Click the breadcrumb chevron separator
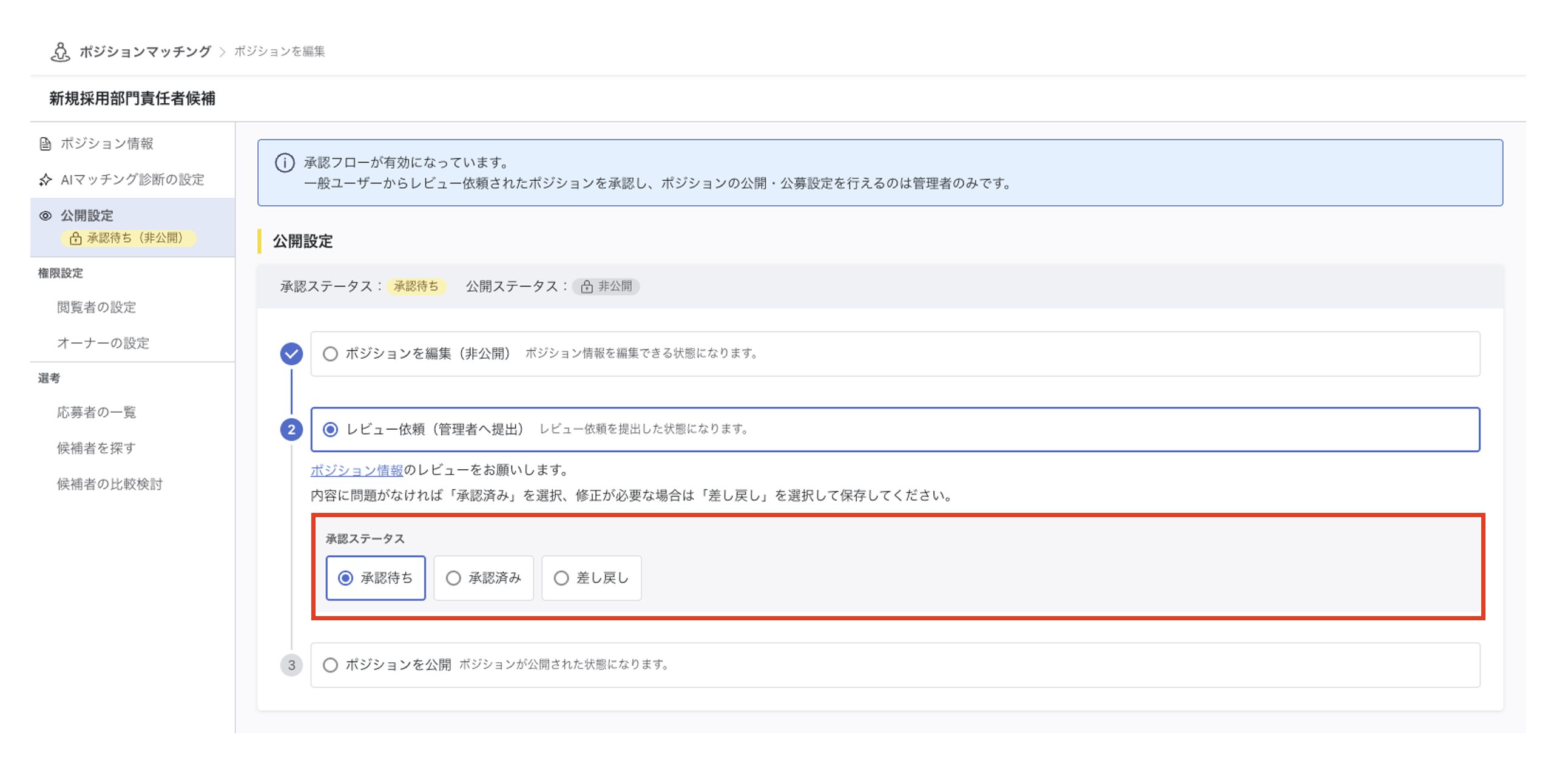The width and height of the screenshot is (1568, 783). click(222, 52)
